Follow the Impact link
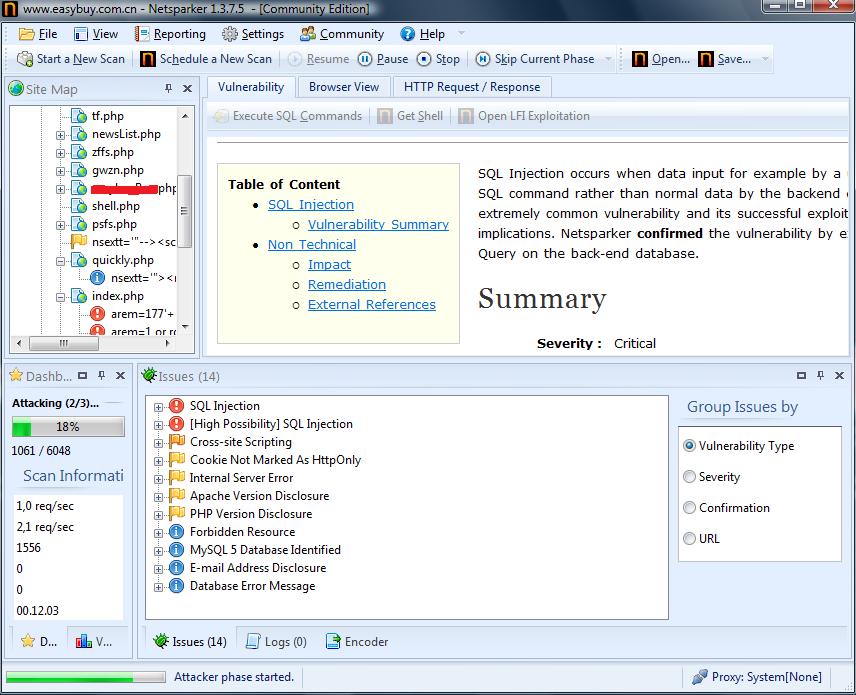 [329, 264]
